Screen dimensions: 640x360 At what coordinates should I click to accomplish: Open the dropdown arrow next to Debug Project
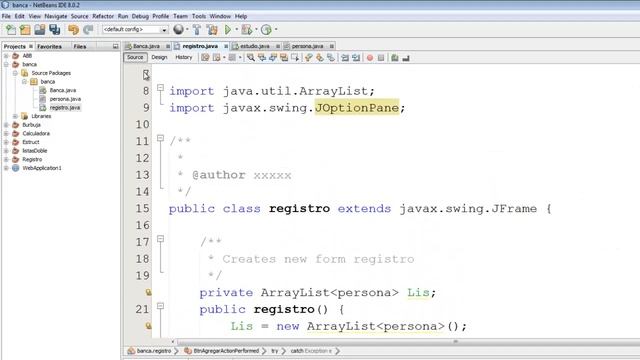(x=256, y=29)
